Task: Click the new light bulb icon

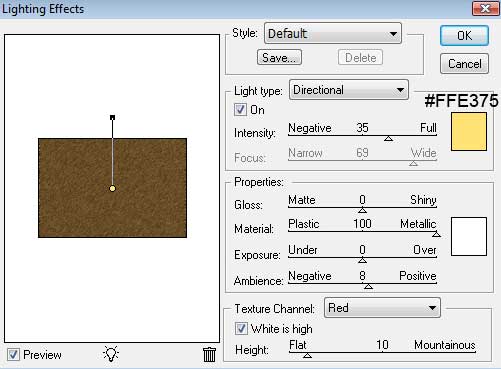Action: click(111, 354)
